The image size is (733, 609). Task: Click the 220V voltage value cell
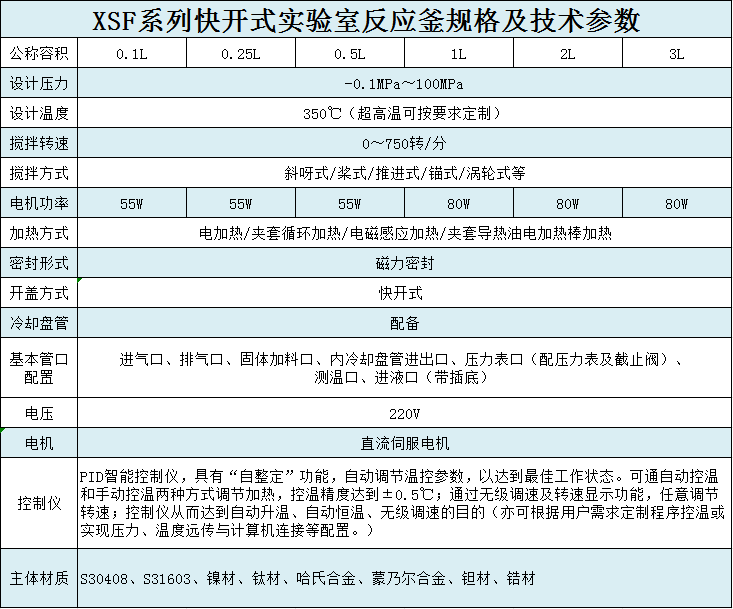coord(404,413)
